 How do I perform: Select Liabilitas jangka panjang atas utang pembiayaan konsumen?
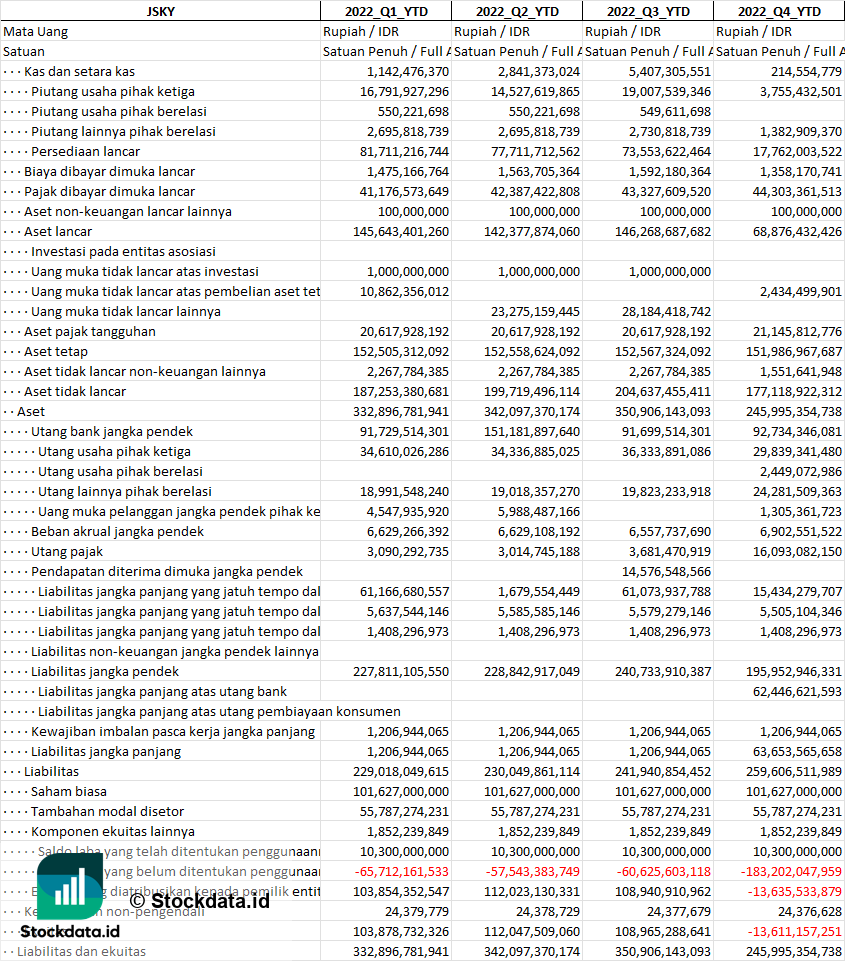pos(219,712)
